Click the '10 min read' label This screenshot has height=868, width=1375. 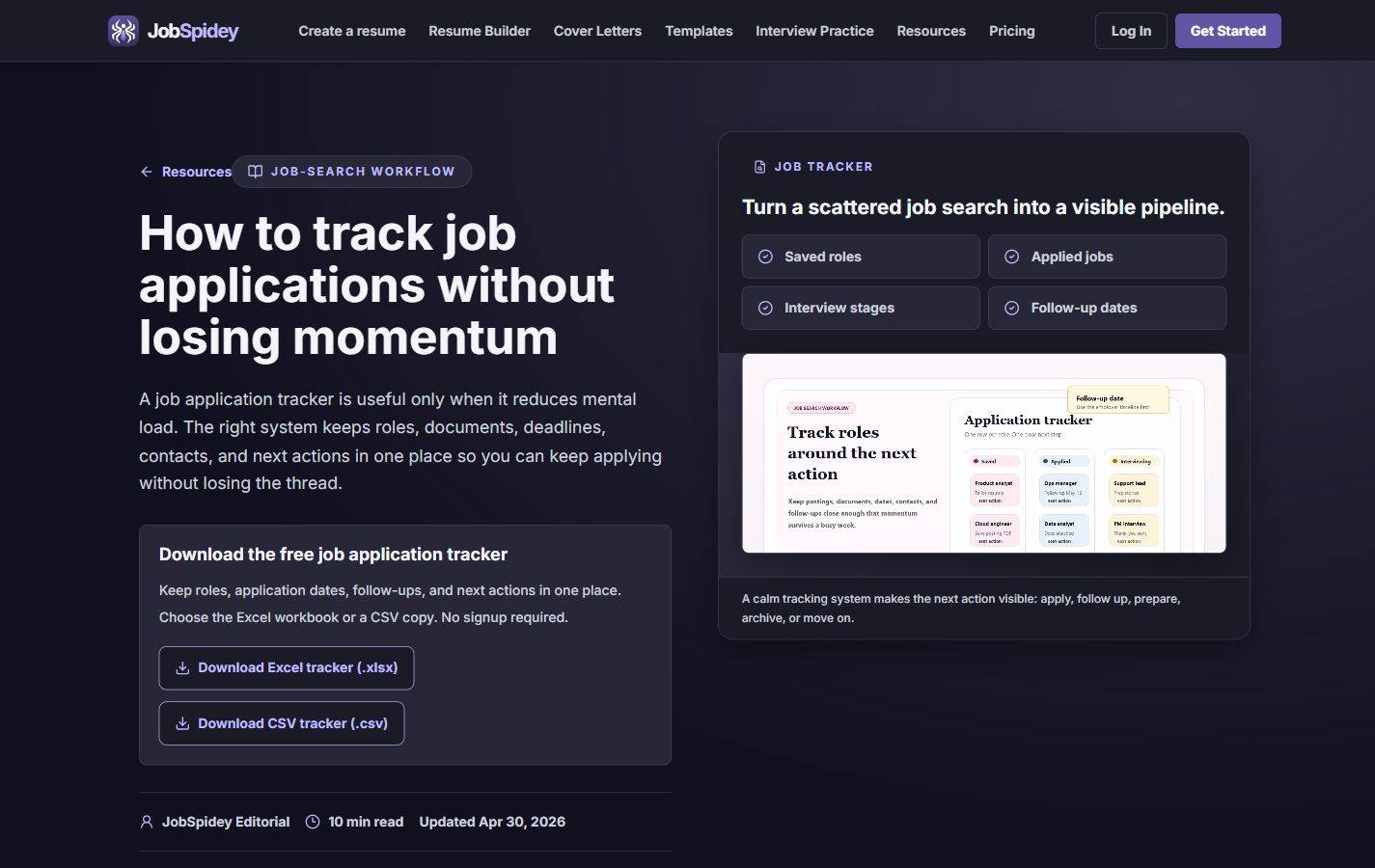point(366,822)
